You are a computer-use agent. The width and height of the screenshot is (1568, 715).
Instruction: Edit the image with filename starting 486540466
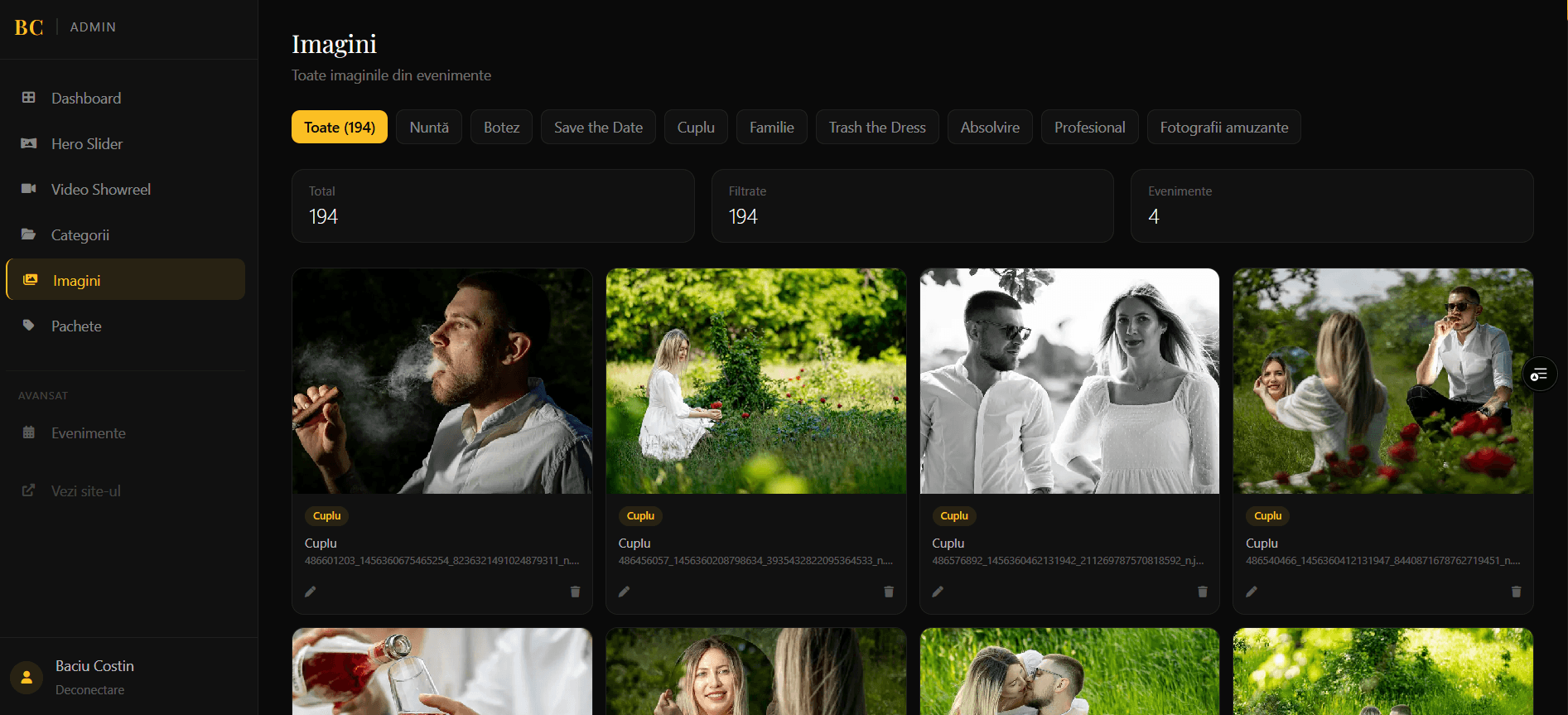tap(1252, 592)
